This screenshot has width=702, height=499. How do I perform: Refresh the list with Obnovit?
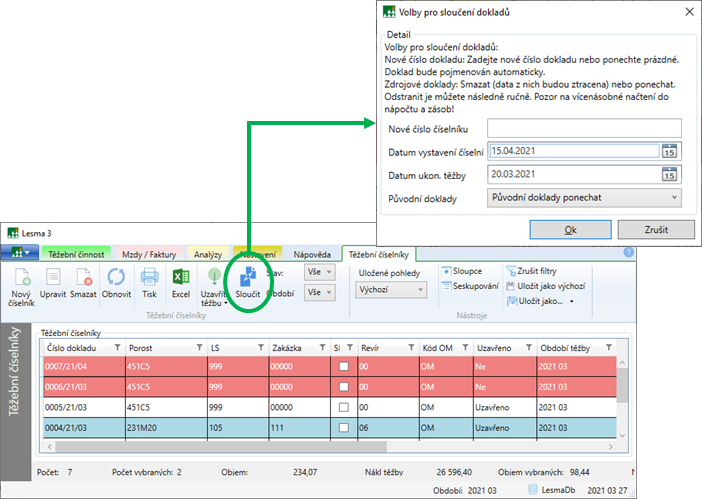(x=116, y=278)
